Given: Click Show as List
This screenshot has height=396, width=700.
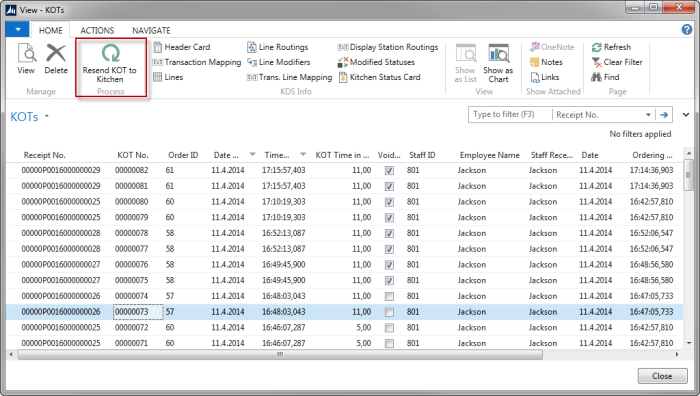Looking at the screenshot, I should [466, 63].
